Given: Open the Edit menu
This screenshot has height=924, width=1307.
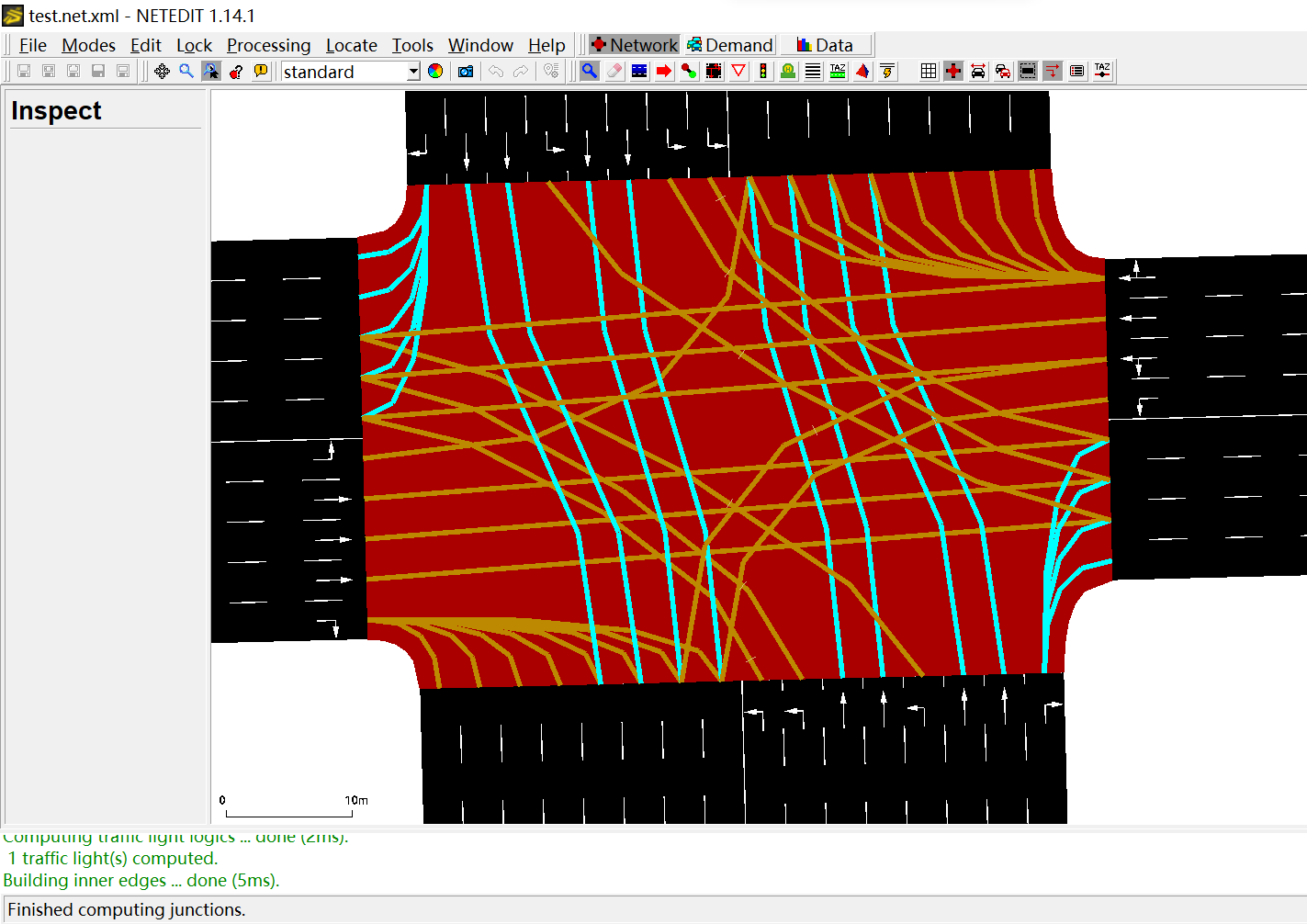Looking at the screenshot, I should tap(145, 45).
